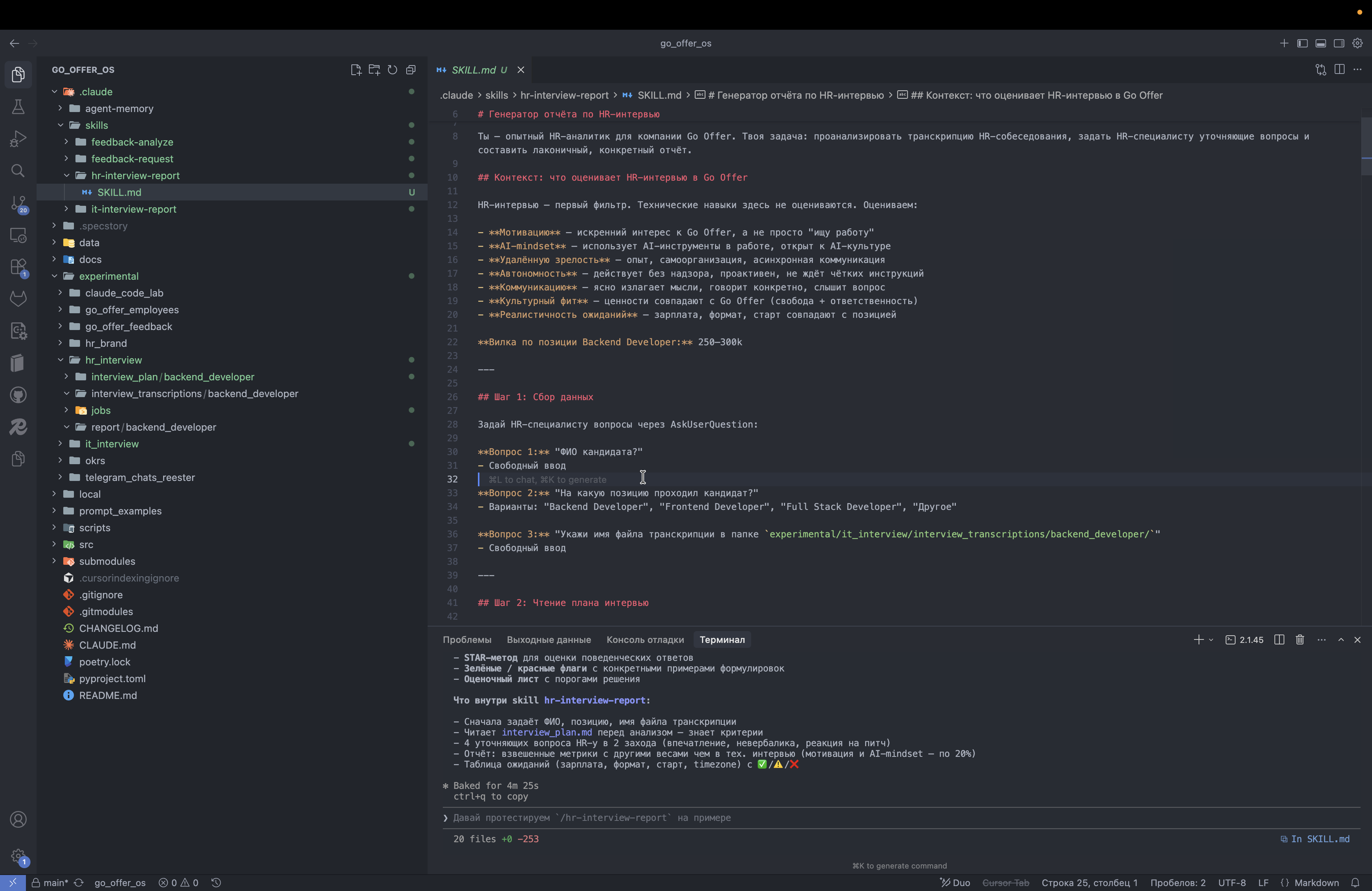Open Source Control view with 20 changes
The height and width of the screenshot is (891, 1372).
(18, 203)
